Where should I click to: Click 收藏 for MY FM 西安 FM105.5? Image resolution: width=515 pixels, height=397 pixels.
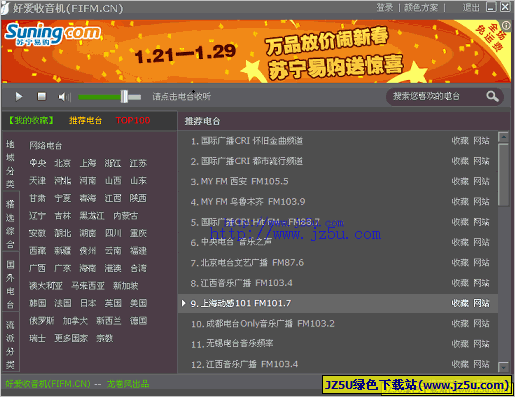460,181
